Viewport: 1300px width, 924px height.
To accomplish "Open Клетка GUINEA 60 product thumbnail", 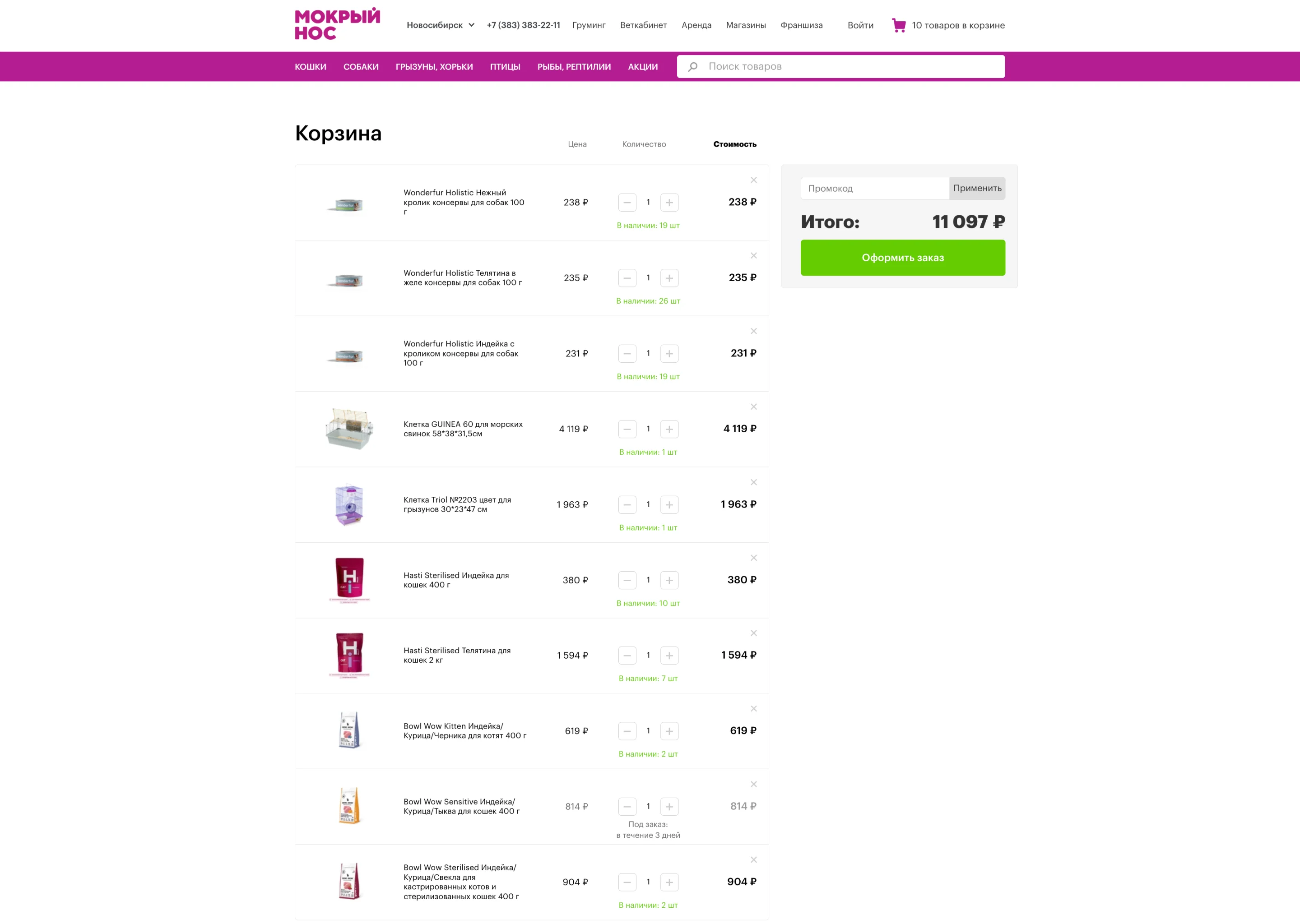I will point(349,429).
